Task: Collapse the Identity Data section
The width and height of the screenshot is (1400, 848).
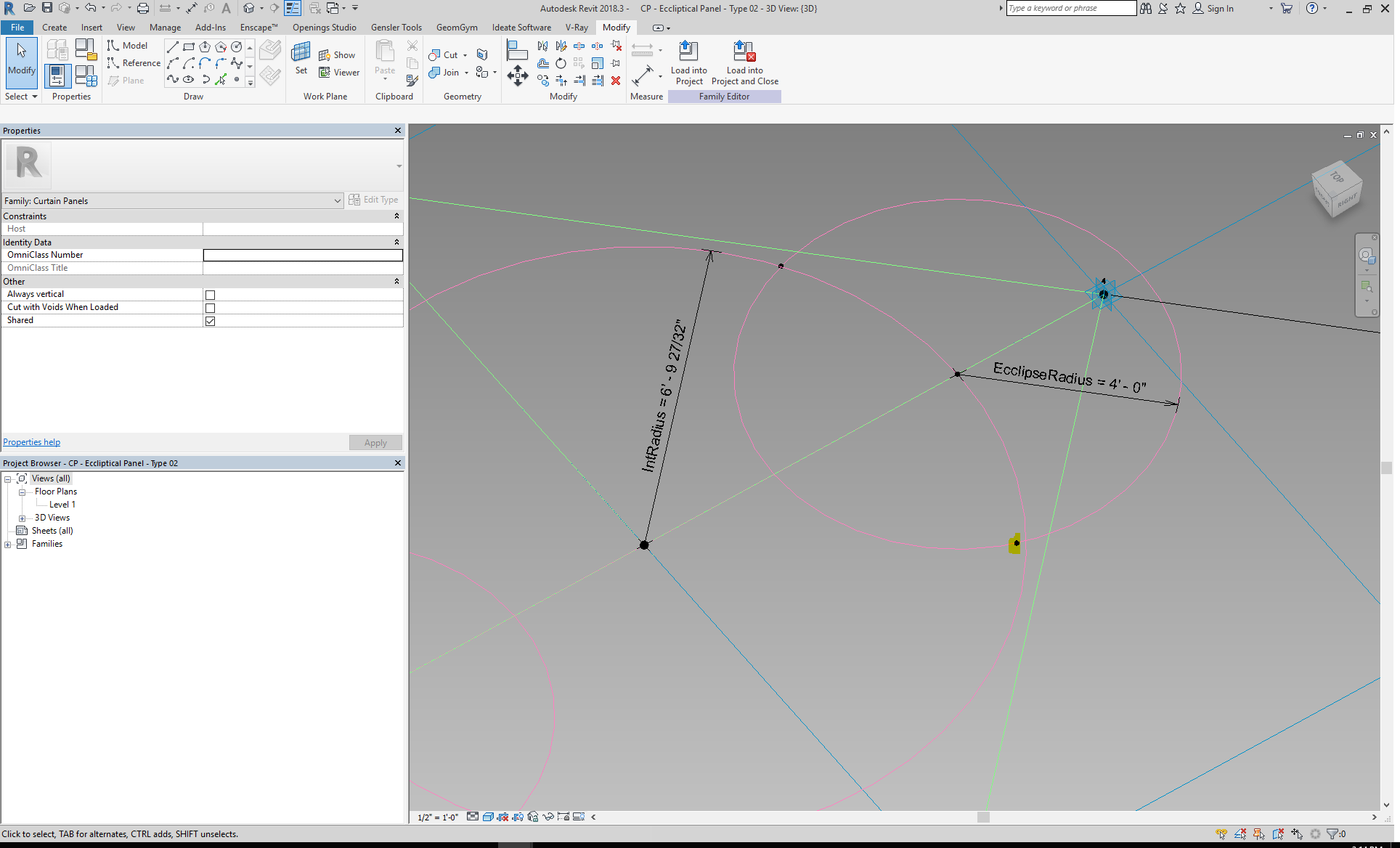Action: (396, 242)
